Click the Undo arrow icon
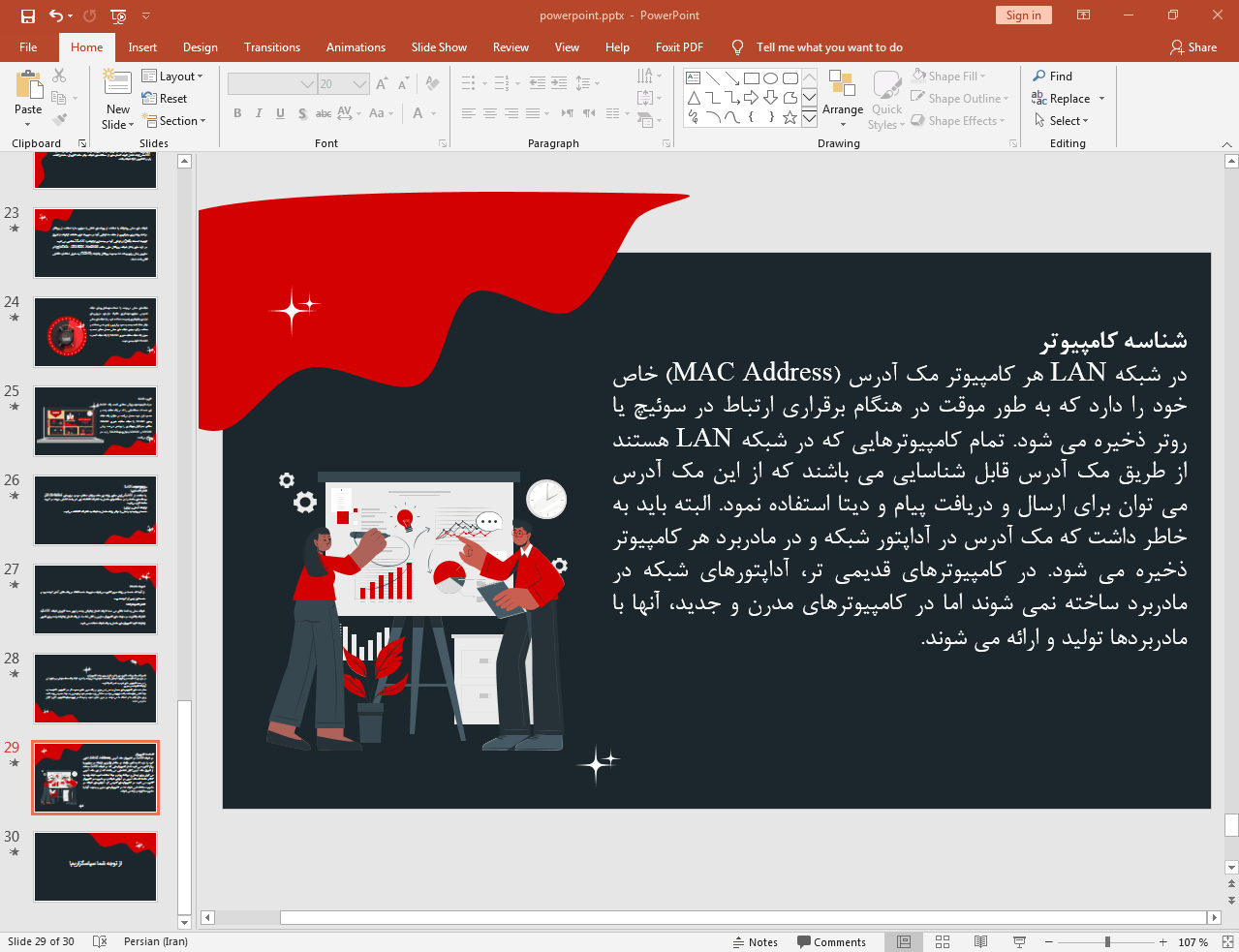Screen dimensions: 1239x952 pyautogui.click(x=55, y=15)
